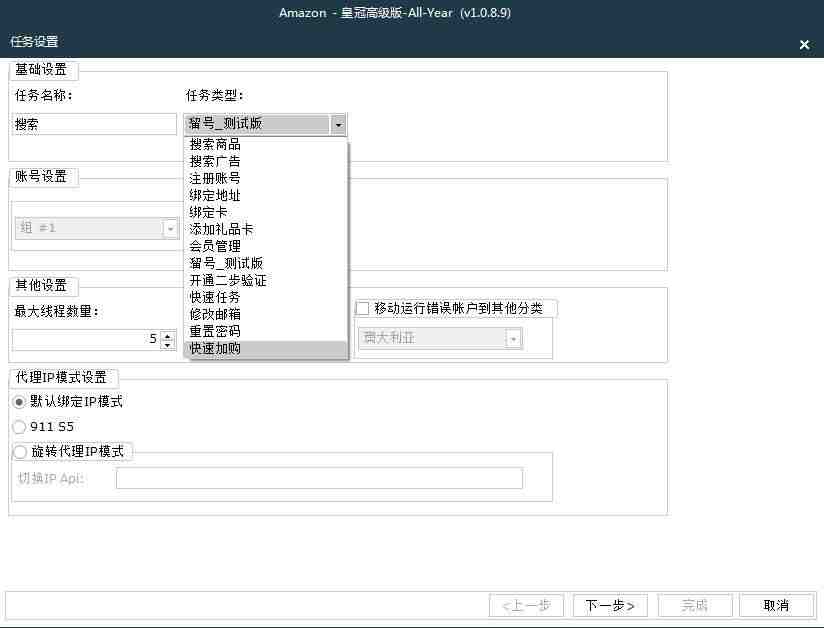
Task: Select 会员管理 from the list
Action: [265, 246]
